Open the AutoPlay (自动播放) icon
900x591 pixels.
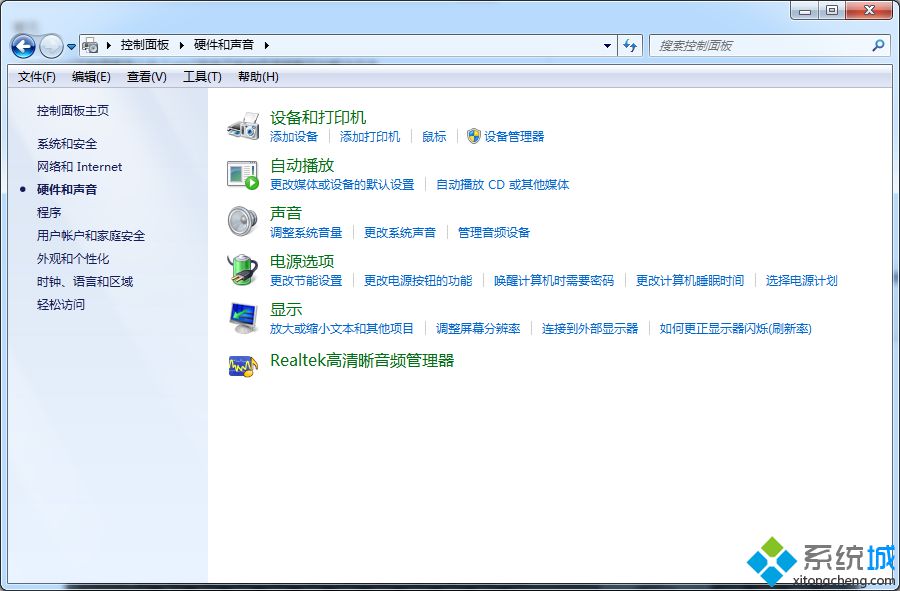[243, 175]
